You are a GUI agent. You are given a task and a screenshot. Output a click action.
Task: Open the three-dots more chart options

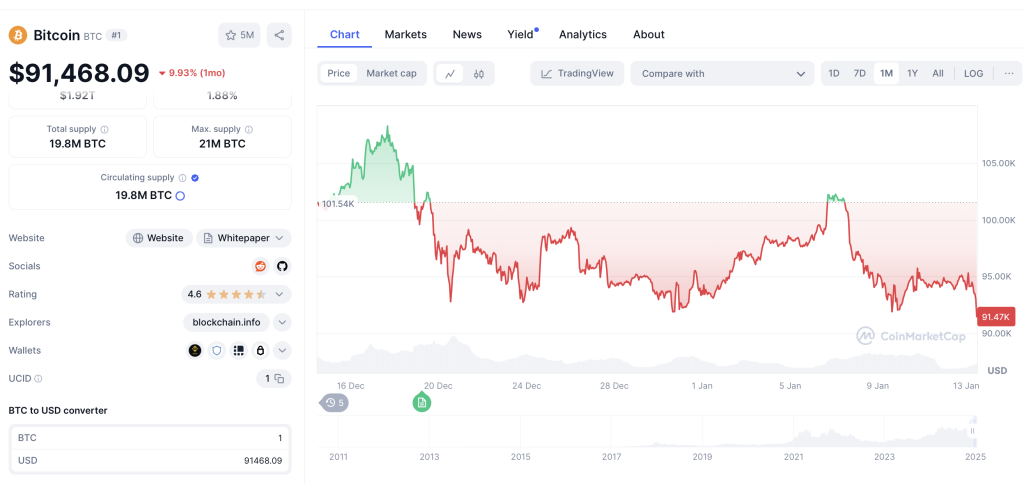(x=1009, y=74)
